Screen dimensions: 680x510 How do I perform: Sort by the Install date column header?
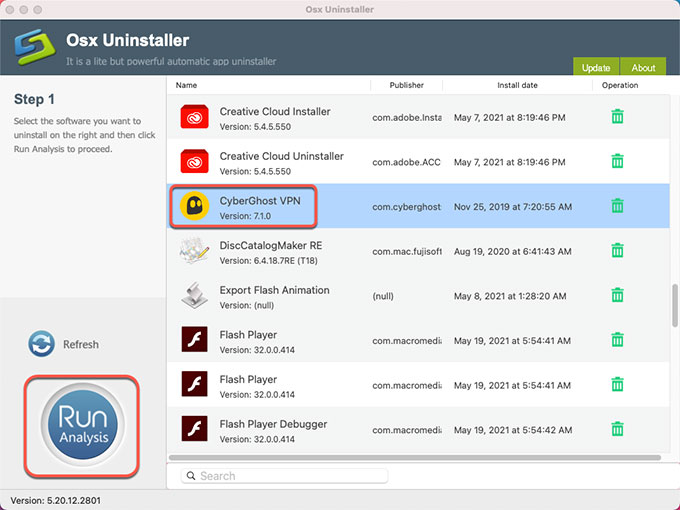(517, 85)
